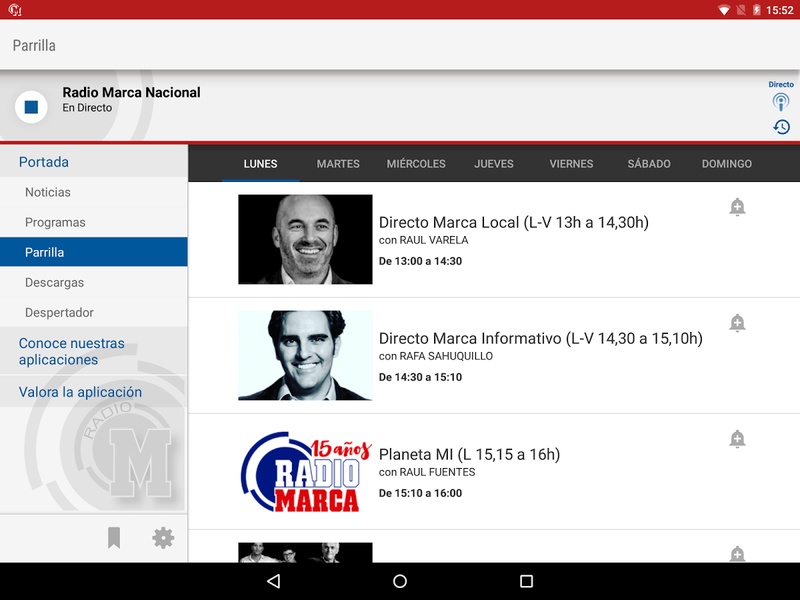
Task: Switch to the LUNES tab
Action: coord(260,164)
